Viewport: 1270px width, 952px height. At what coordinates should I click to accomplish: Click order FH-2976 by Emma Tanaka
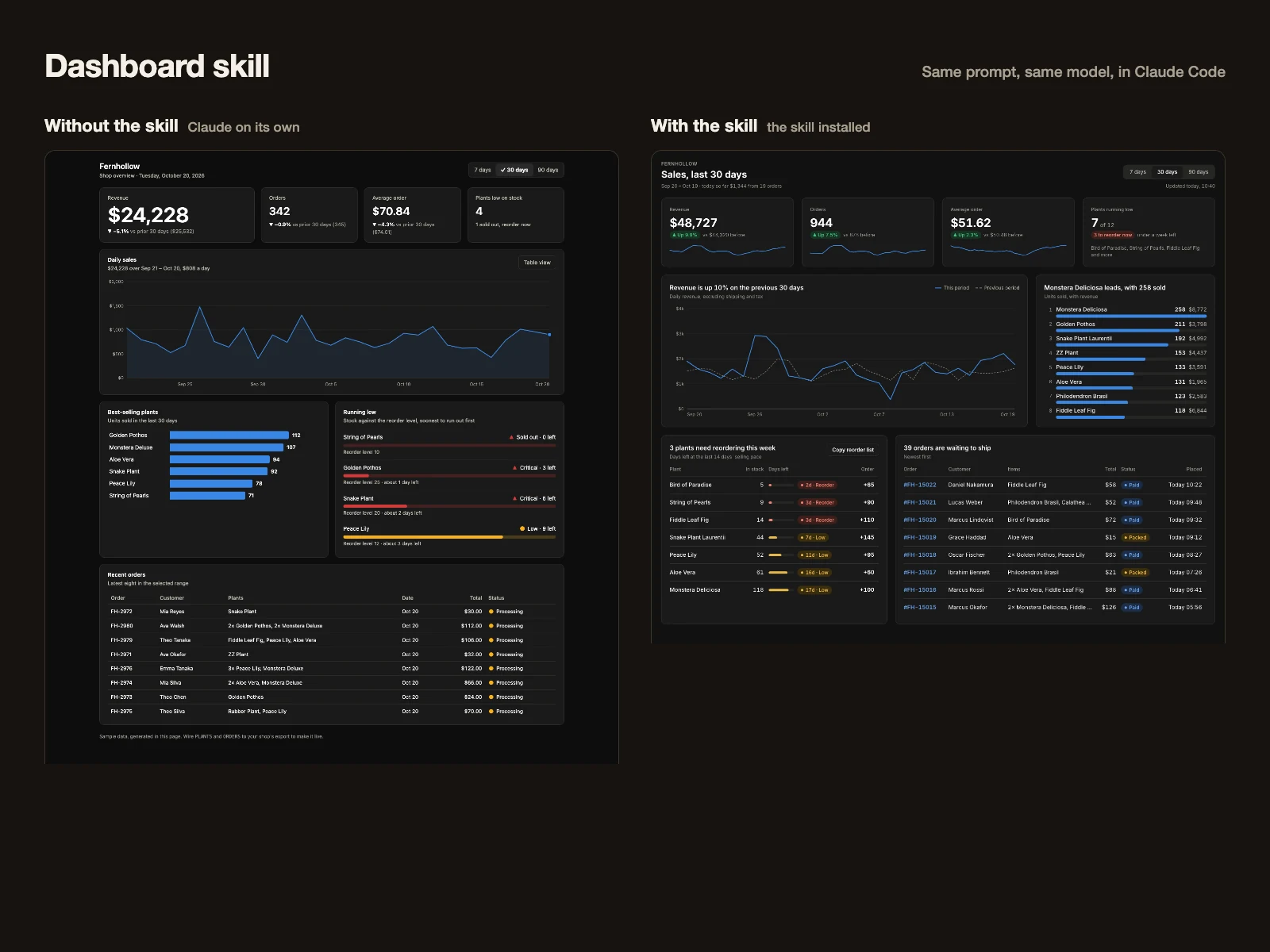tap(121, 669)
